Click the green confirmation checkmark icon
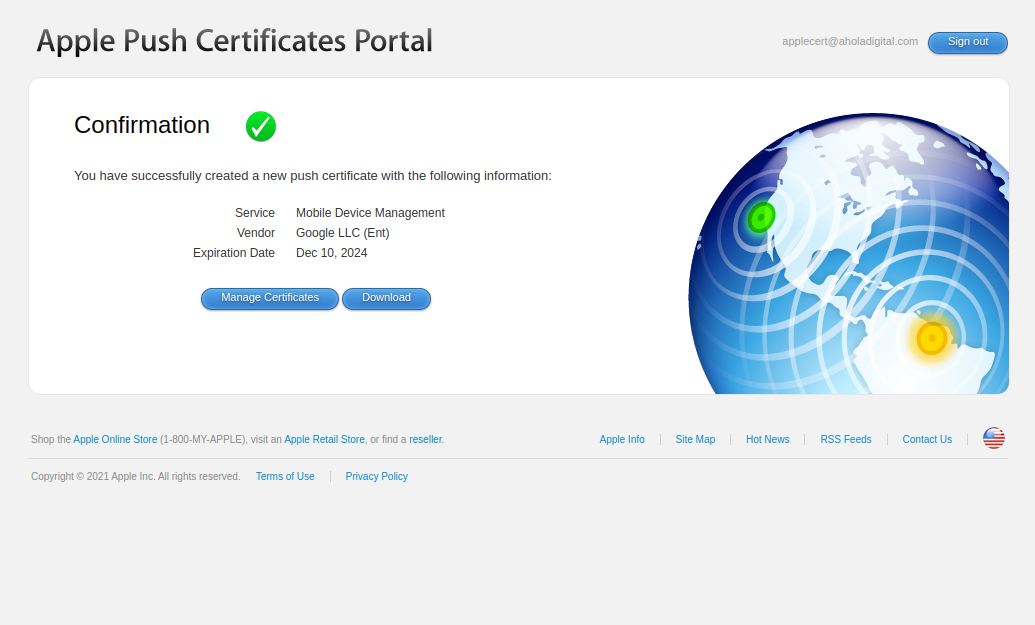This screenshot has width=1035, height=625. [261, 126]
